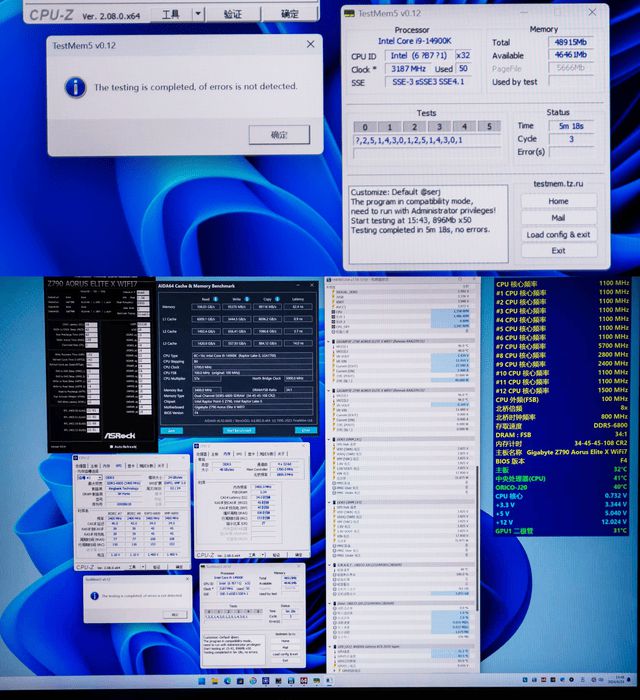Click Gigabyte Z790 Aorus Elite X WiFi7 text in OSD

(577, 452)
